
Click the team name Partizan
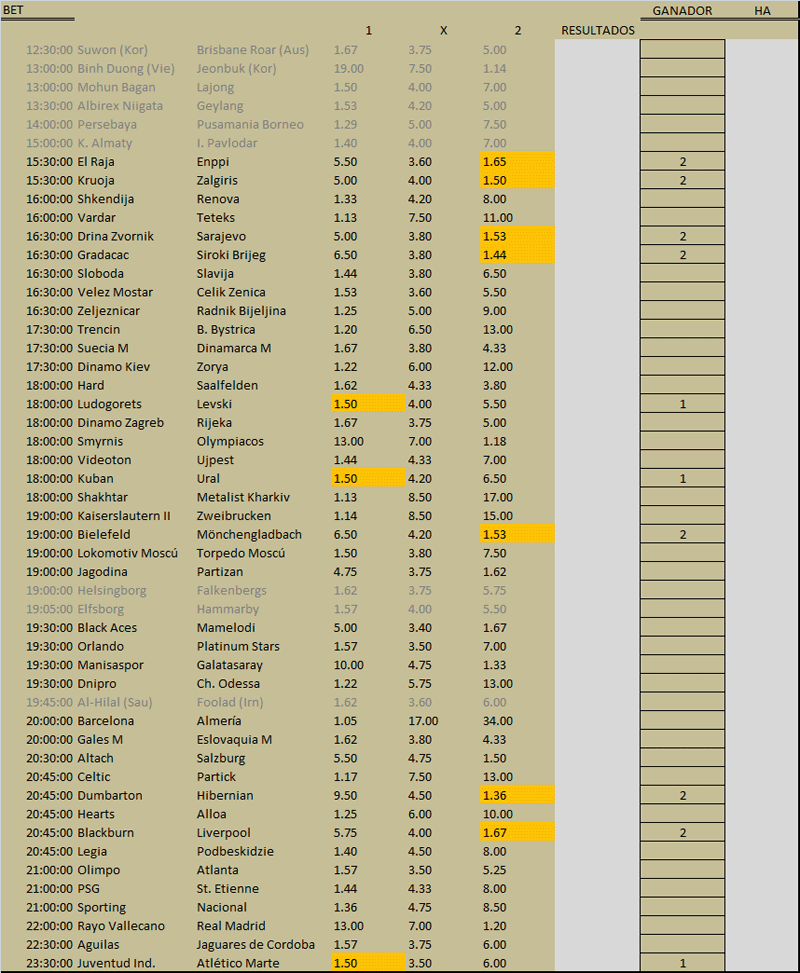pyautogui.click(x=220, y=572)
